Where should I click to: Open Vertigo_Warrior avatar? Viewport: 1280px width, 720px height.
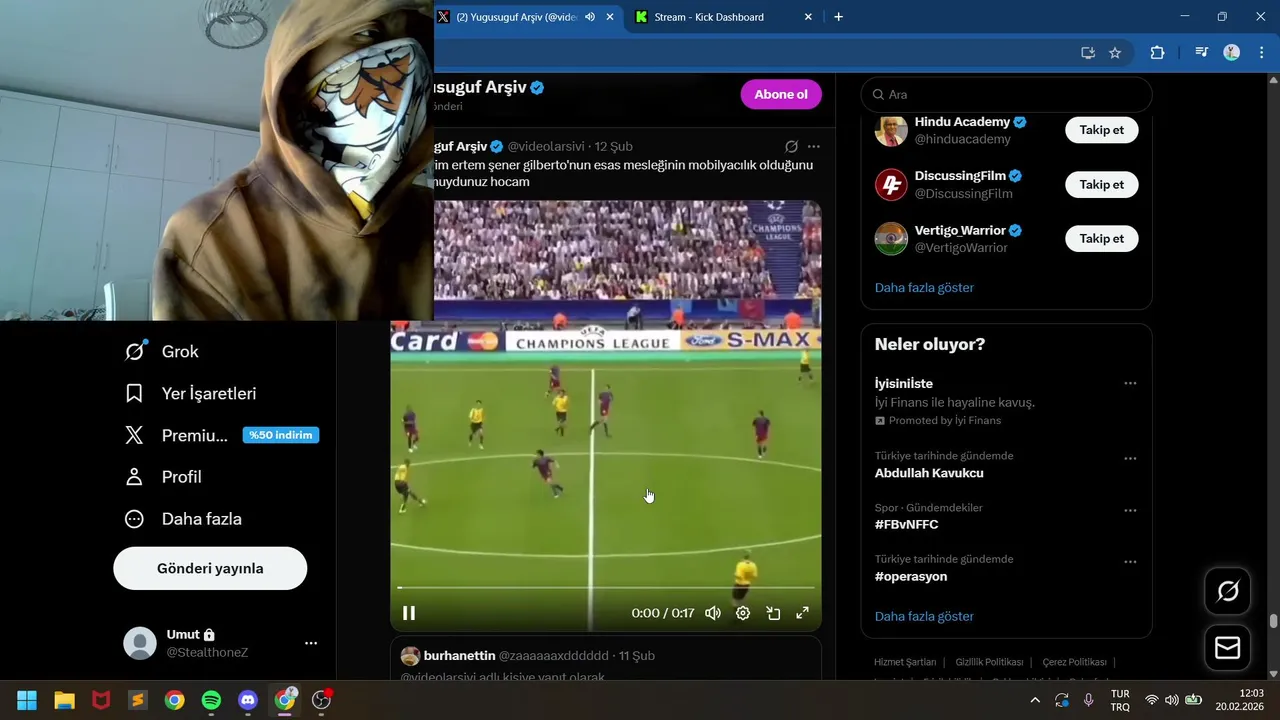pyautogui.click(x=891, y=238)
